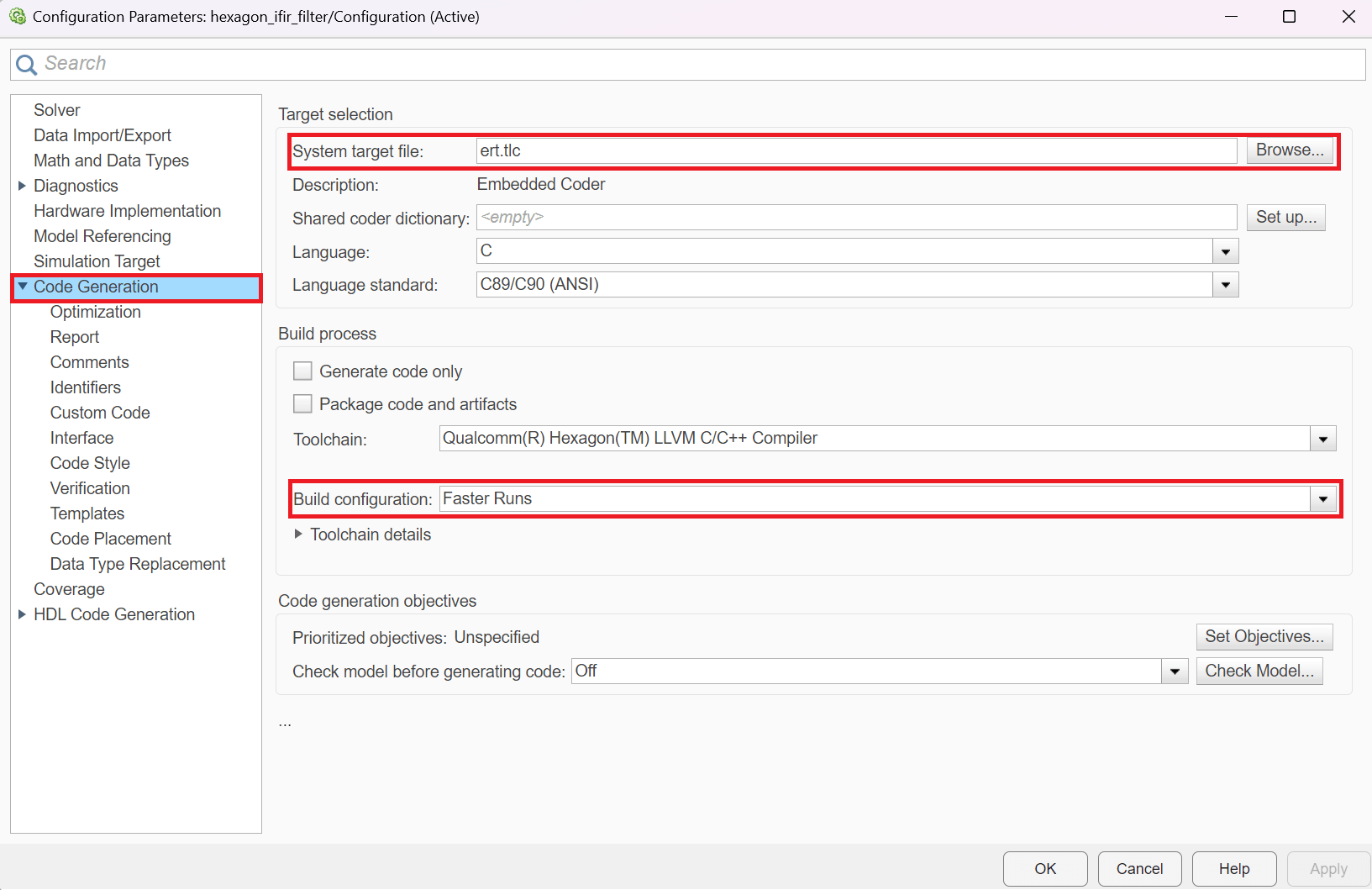Click the Simulink icon in the title bar
The image size is (1372, 890).
click(x=18, y=16)
